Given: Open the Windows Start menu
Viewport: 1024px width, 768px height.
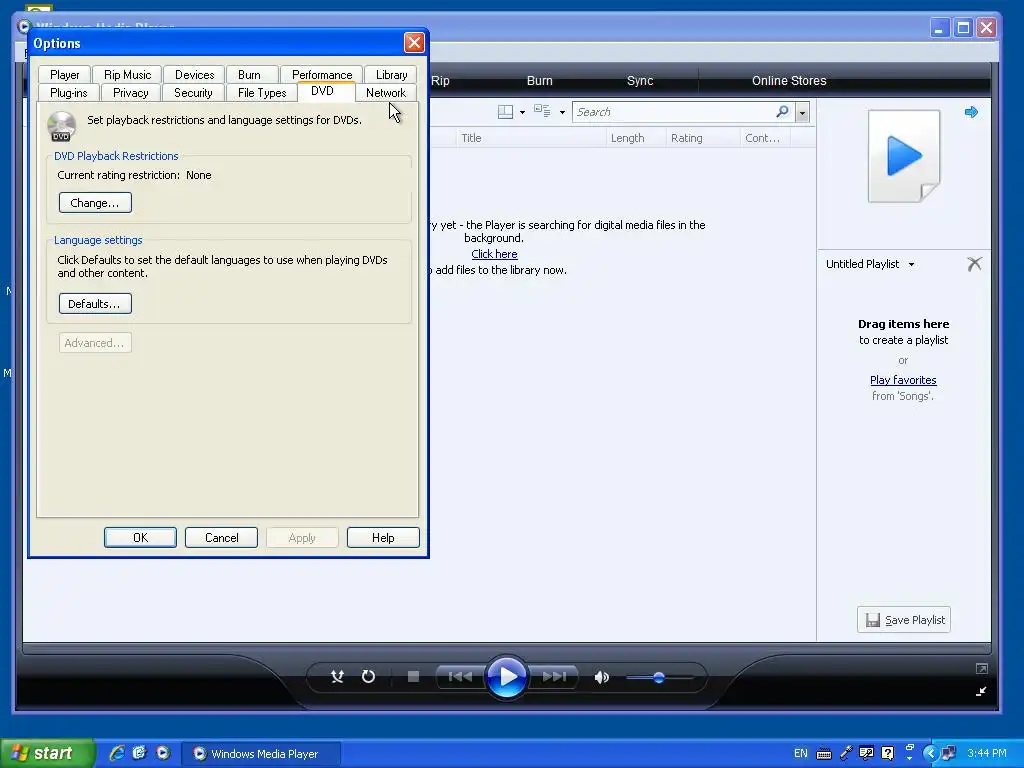Looking at the screenshot, I should [47, 753].
